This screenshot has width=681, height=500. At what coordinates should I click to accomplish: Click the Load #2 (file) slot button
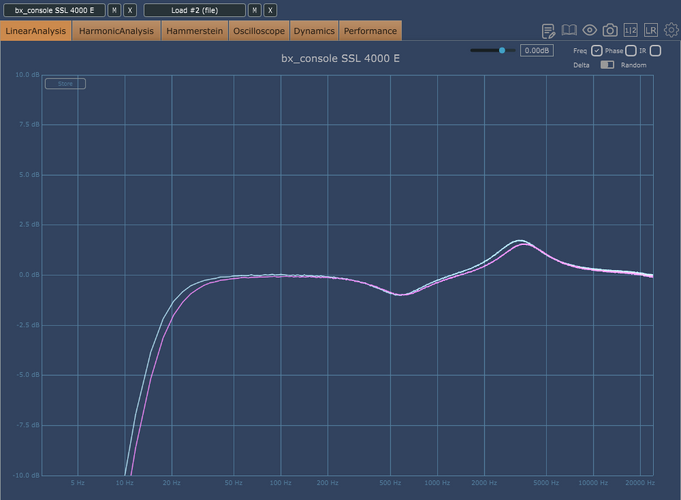click(195, 10)
